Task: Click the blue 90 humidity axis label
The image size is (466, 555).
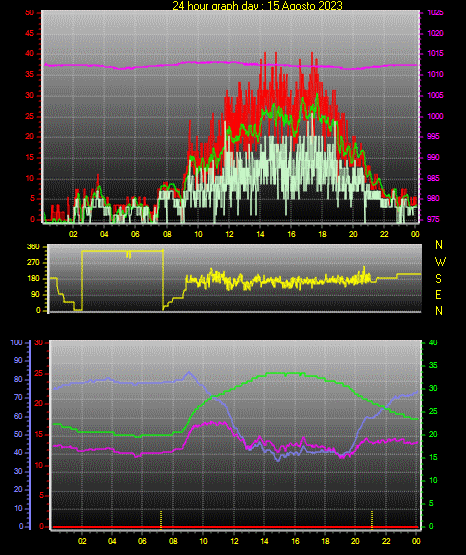Action: (18, 360)
